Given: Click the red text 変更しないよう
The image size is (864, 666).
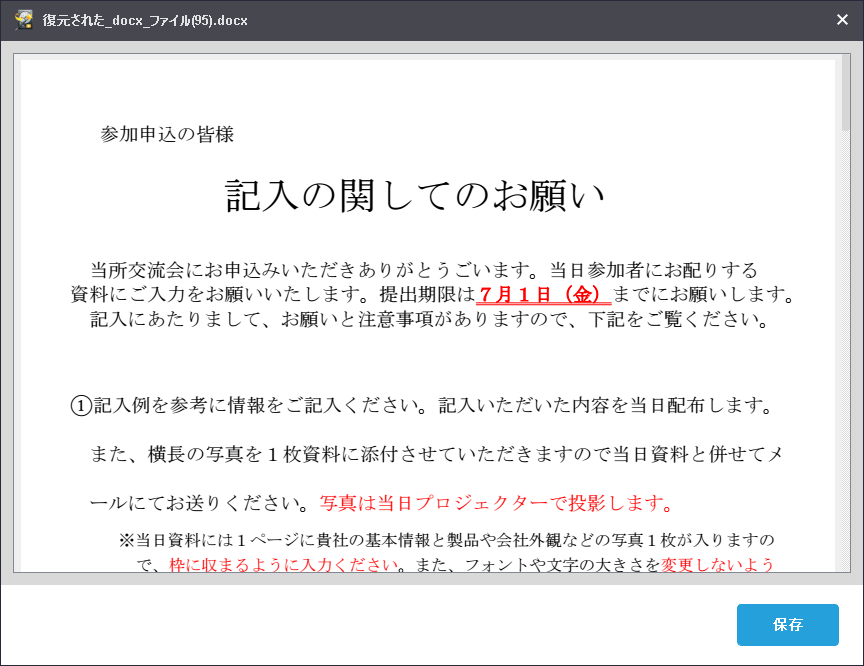Looking at the screenshot, I should click(717, 565).
